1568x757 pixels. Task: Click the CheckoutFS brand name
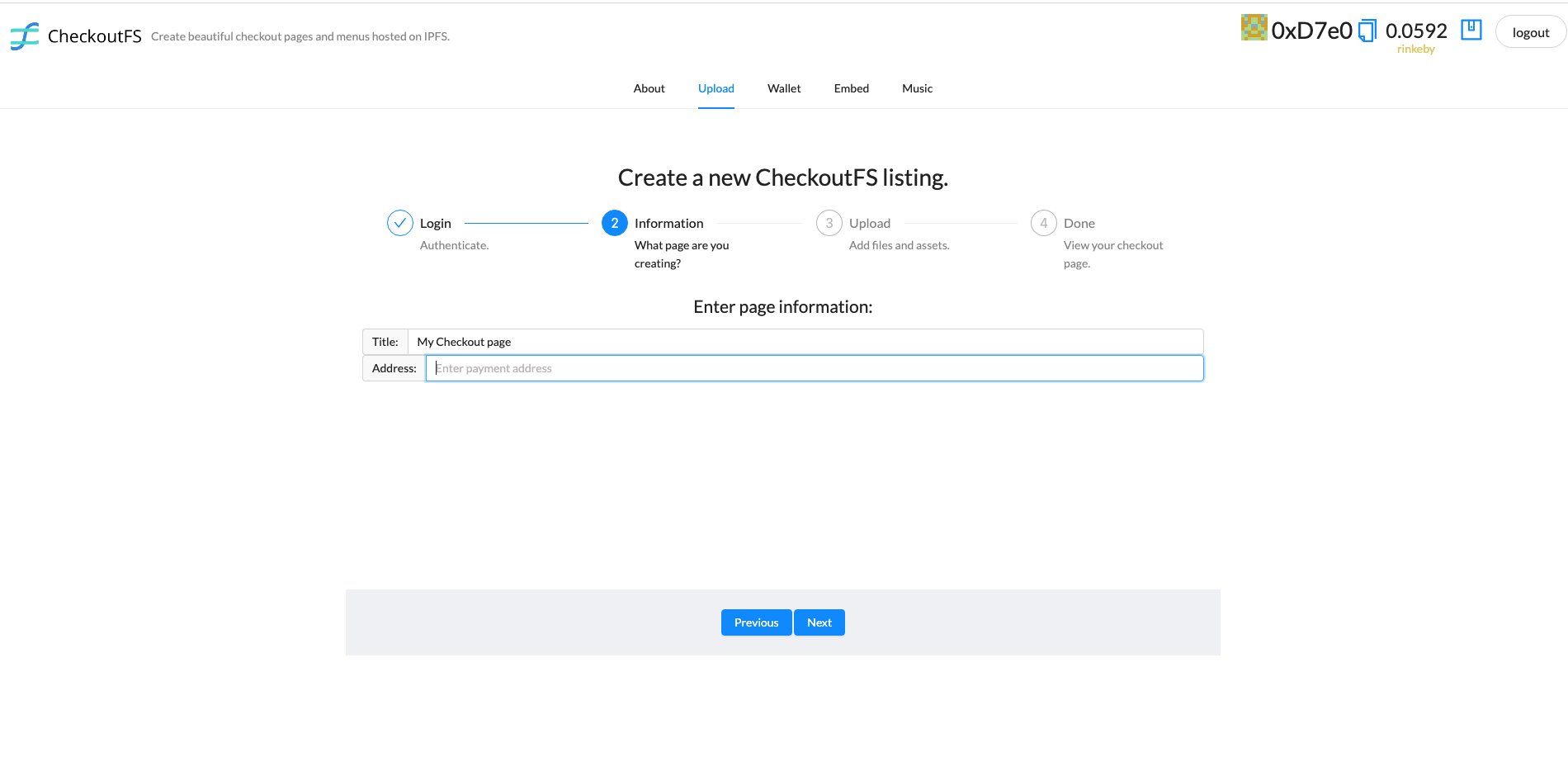click(x=95, y=36)
